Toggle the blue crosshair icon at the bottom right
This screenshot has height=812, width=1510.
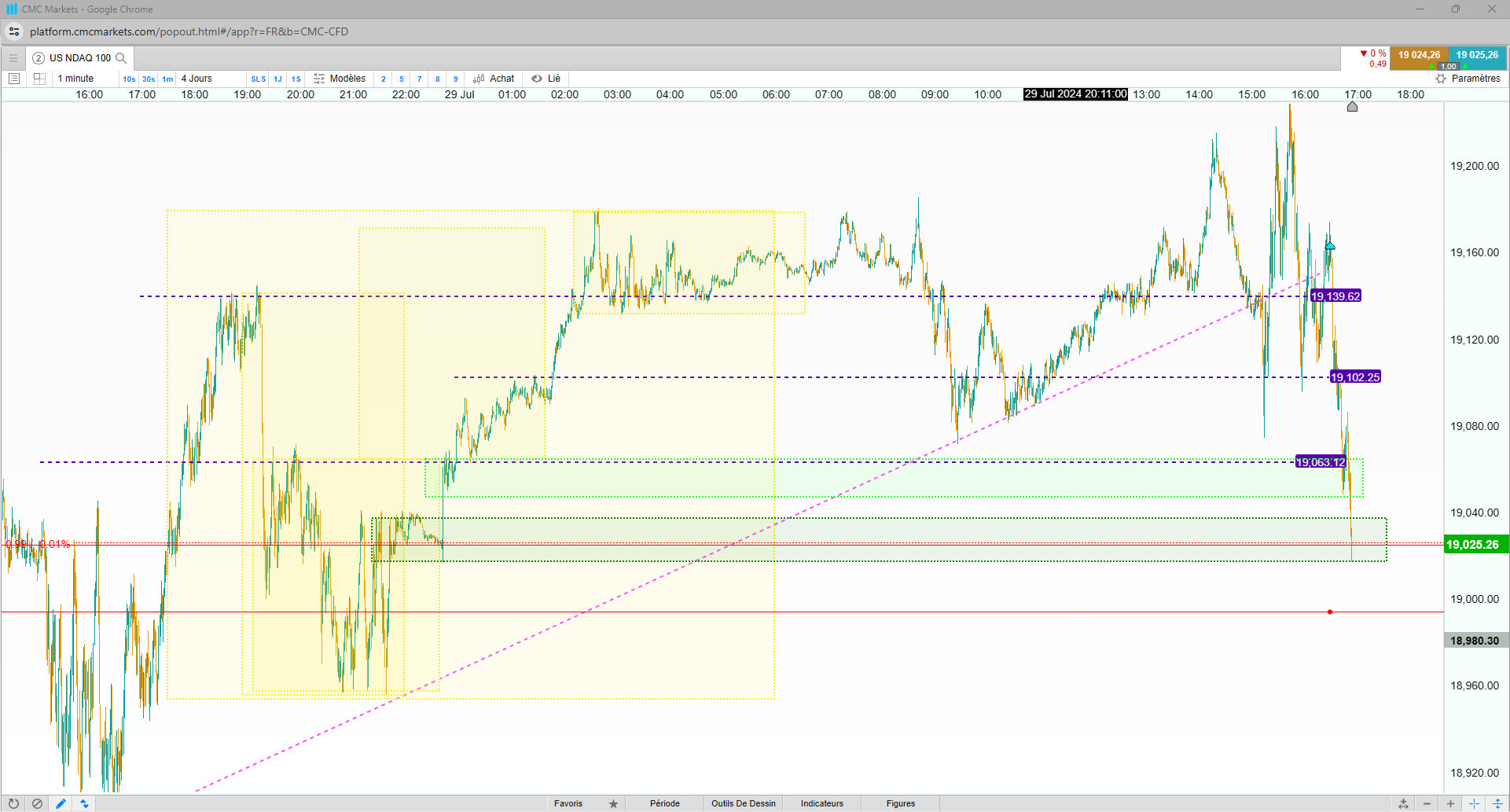[x=1474, y=803]
